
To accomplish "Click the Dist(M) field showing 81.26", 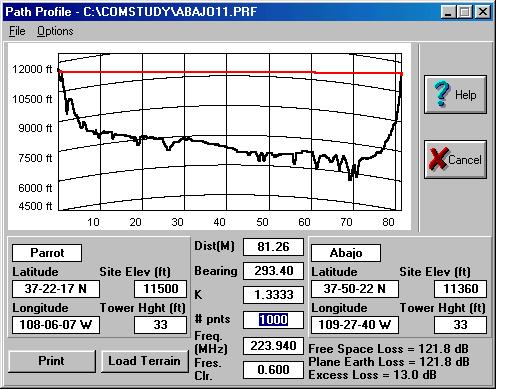I will (273, 247).
